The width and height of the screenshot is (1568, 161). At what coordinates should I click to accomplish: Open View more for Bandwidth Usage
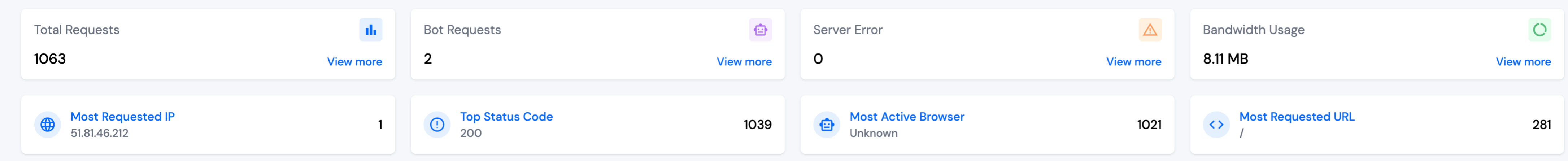[x=1523, y=62]
